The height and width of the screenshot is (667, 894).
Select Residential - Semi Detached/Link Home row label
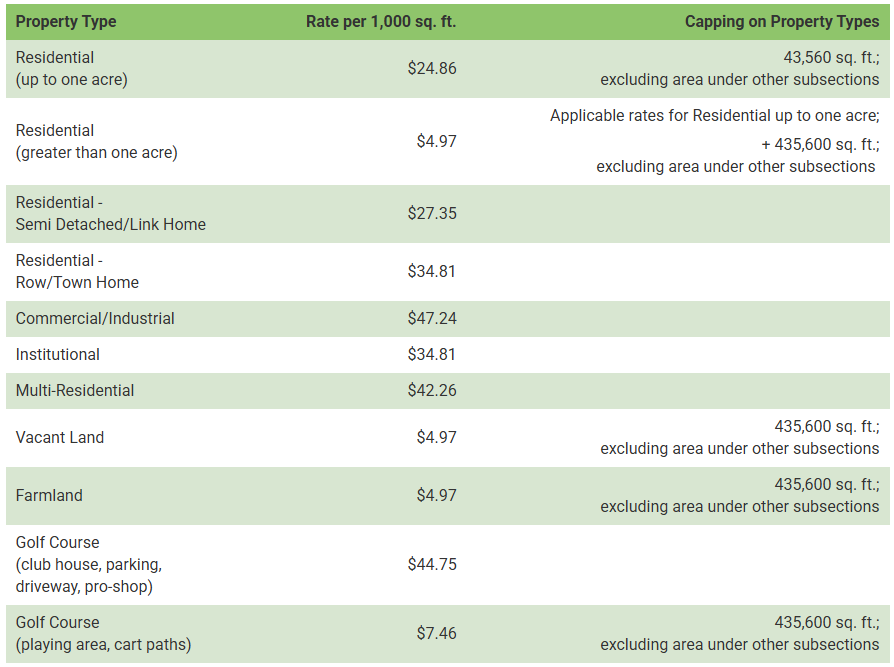pos(110,213)
